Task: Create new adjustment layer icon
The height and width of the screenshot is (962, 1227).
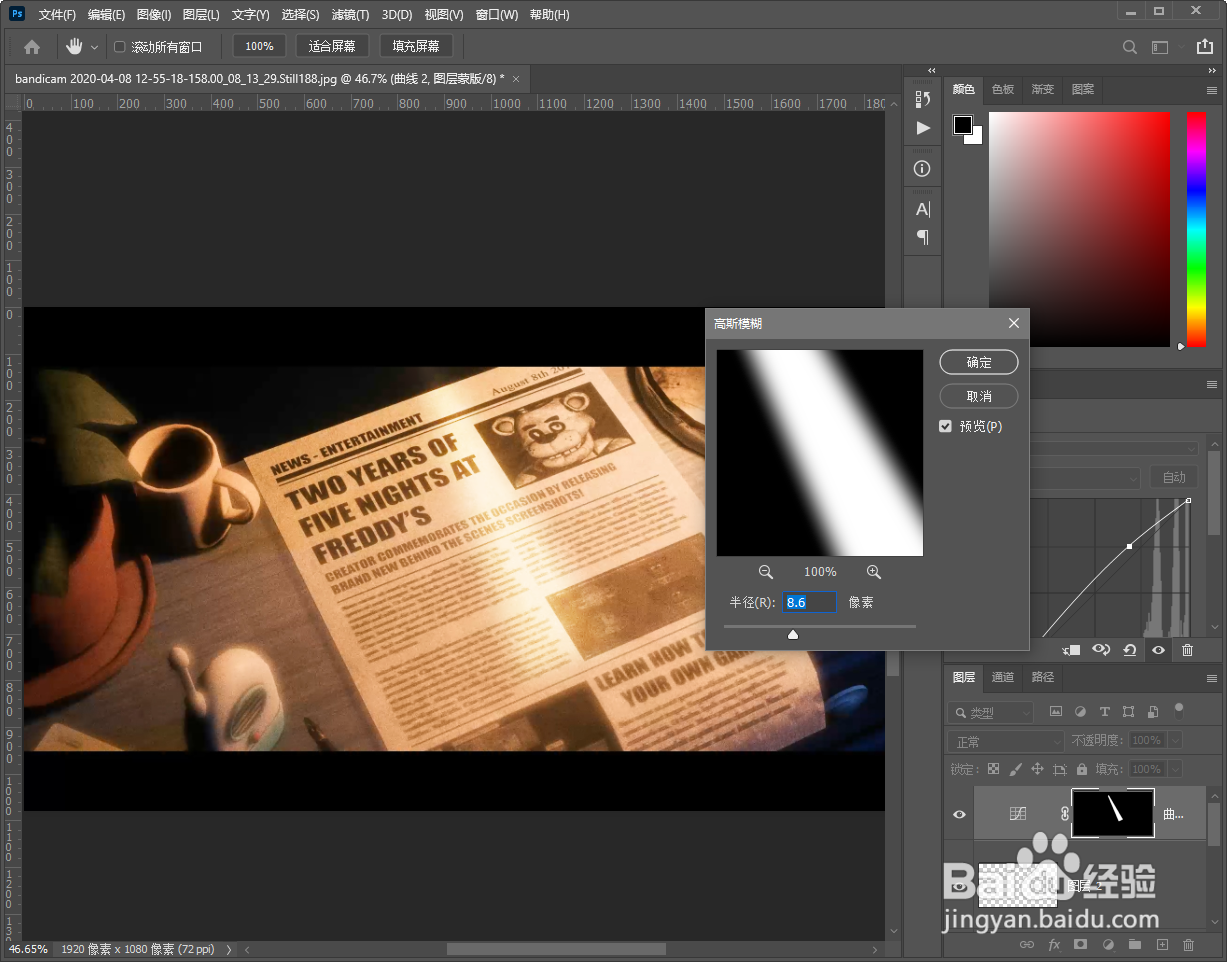Action: click(1108, 944)
